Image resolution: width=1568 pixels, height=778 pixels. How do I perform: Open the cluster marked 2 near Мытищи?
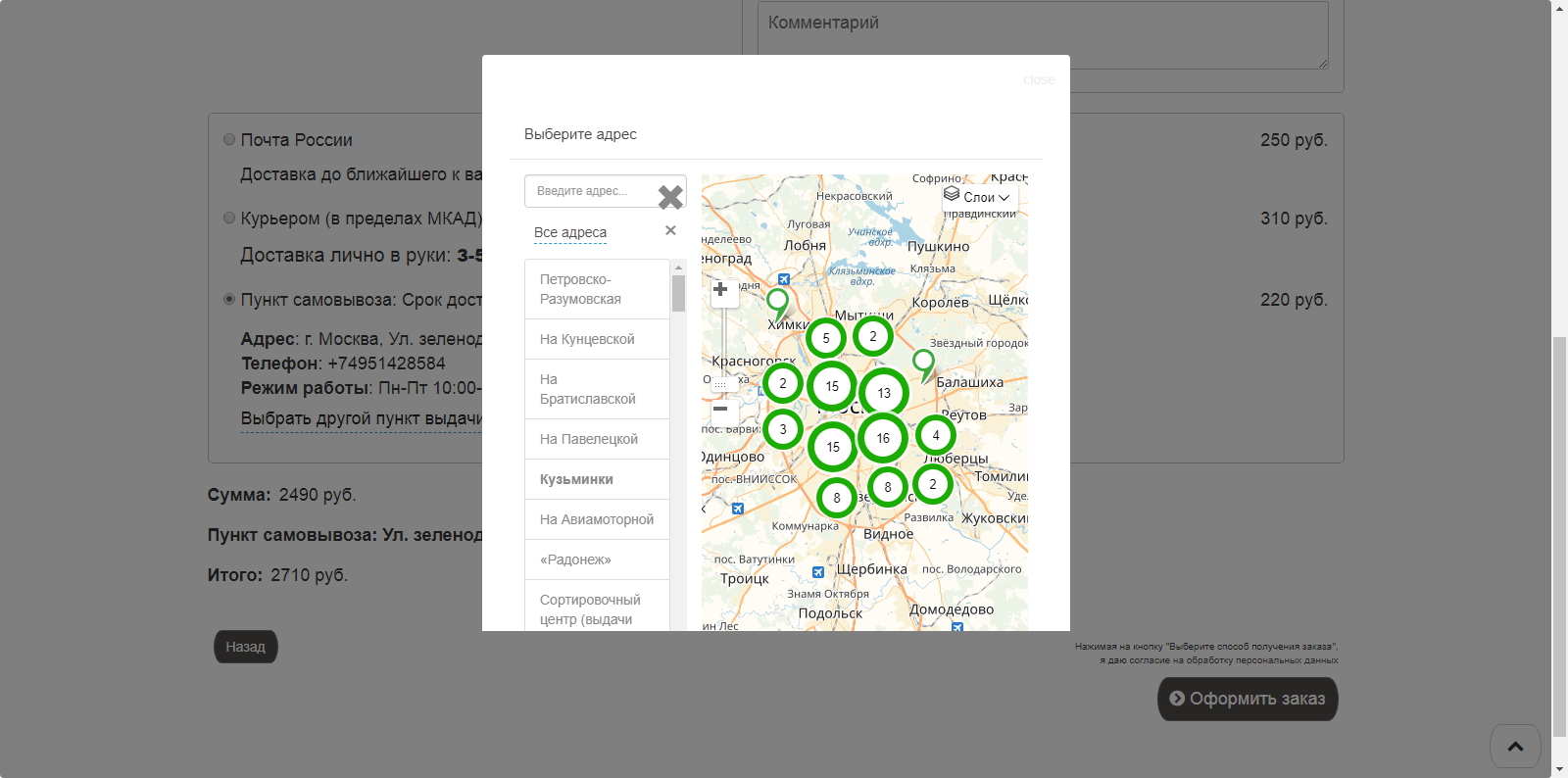[873, 336]
